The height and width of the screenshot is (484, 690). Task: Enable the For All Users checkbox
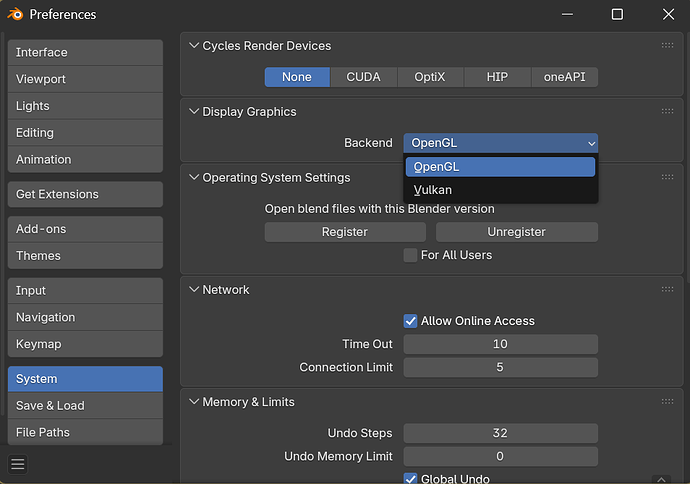coord(410,255)
